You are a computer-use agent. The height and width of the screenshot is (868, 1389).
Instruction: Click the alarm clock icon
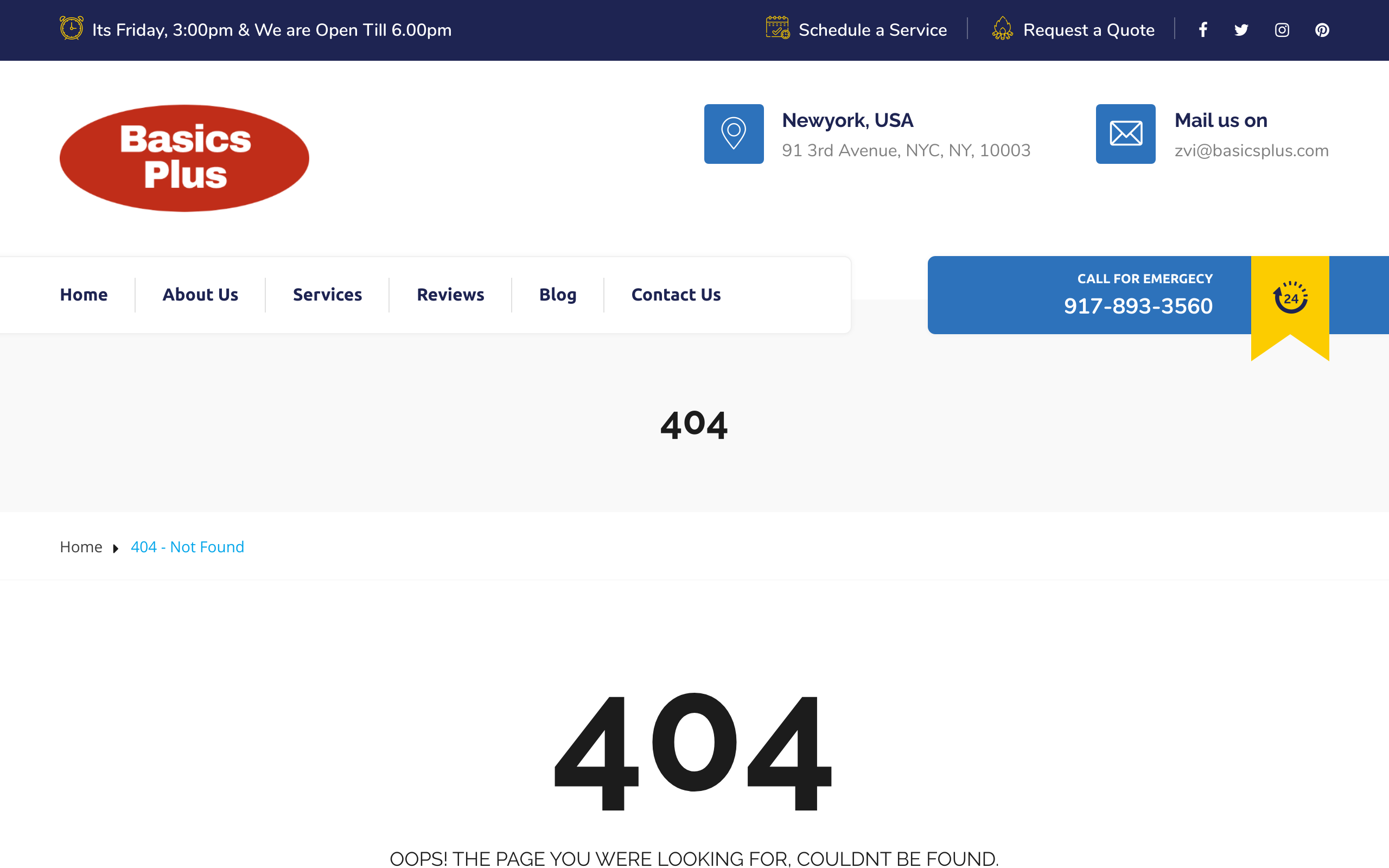(x=72, y=28)
